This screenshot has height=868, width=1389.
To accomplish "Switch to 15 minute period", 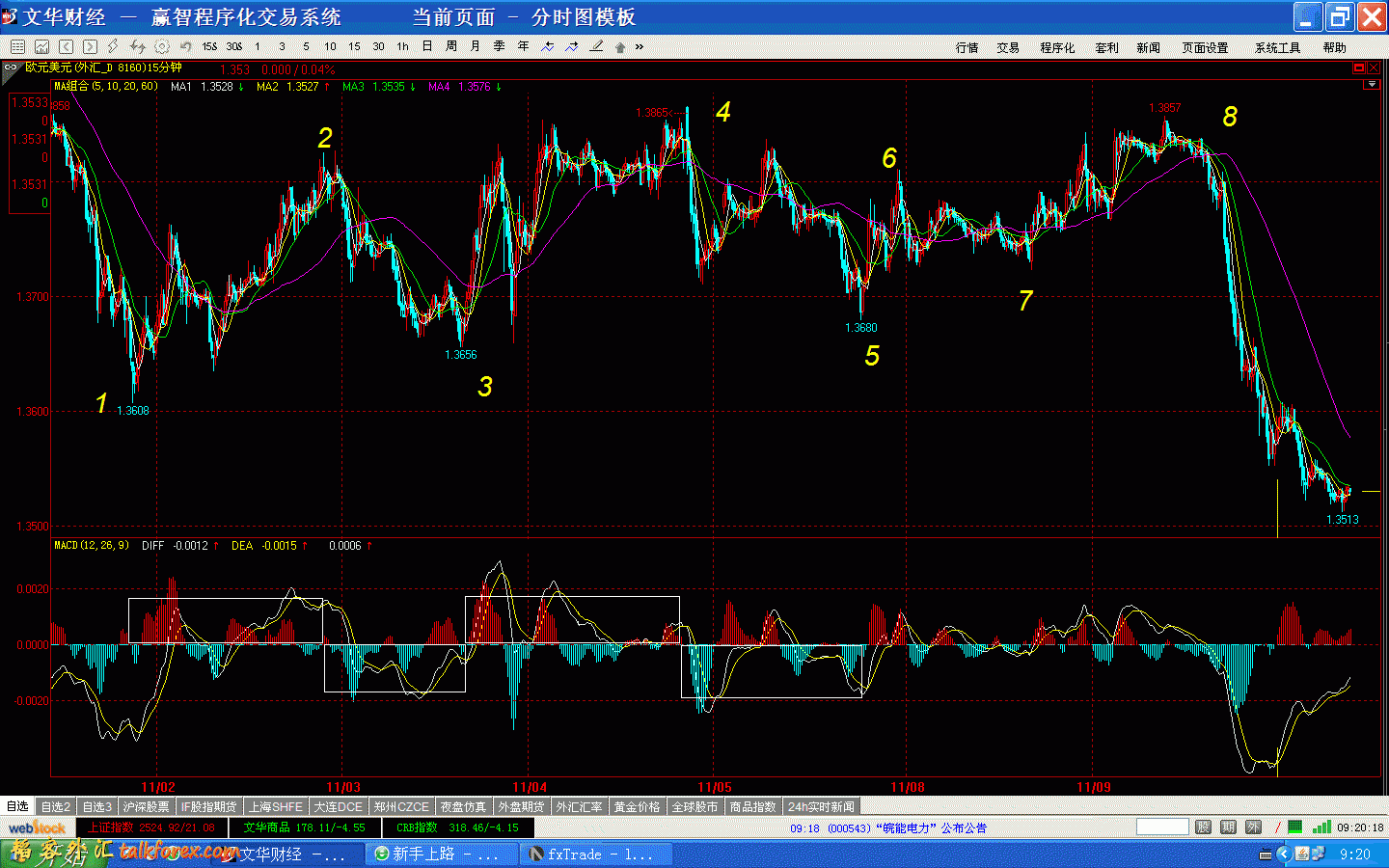I will (354, 46).
